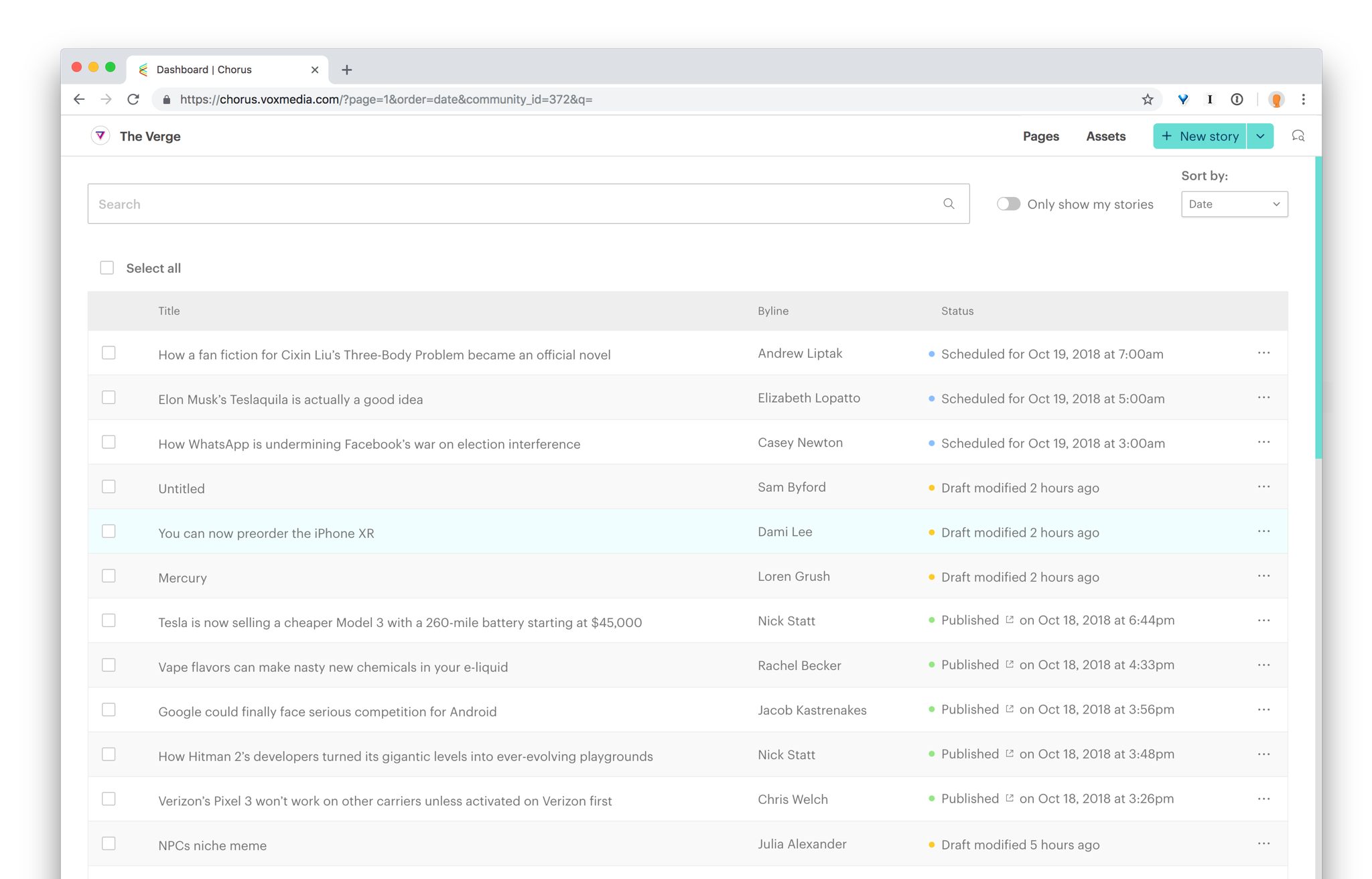Open more options for Tesla Model 3 story
The height and width of the screenshot is (879, 1372).
[1263, 620]
